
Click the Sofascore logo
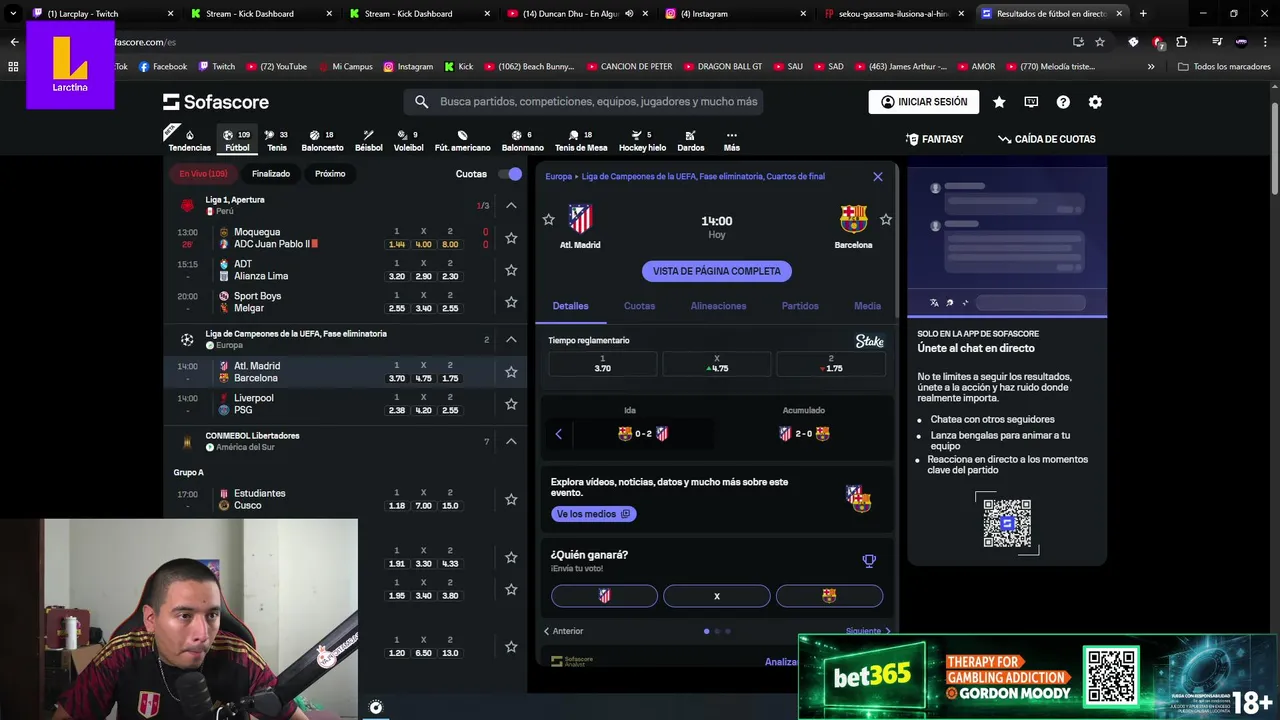[x=216, y=102]
